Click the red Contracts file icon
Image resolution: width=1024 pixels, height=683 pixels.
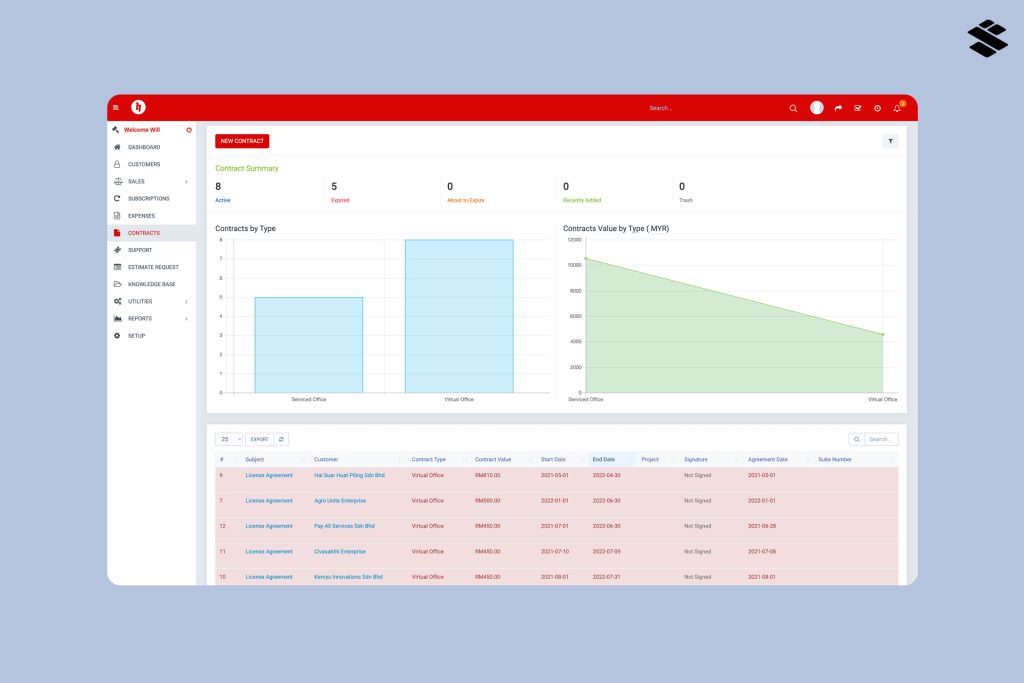(x=117, y=232)
